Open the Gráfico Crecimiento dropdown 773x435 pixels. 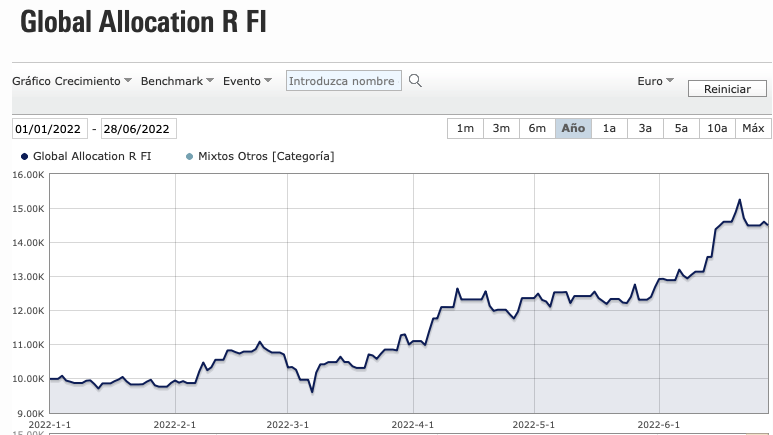[x=72, y=81]
